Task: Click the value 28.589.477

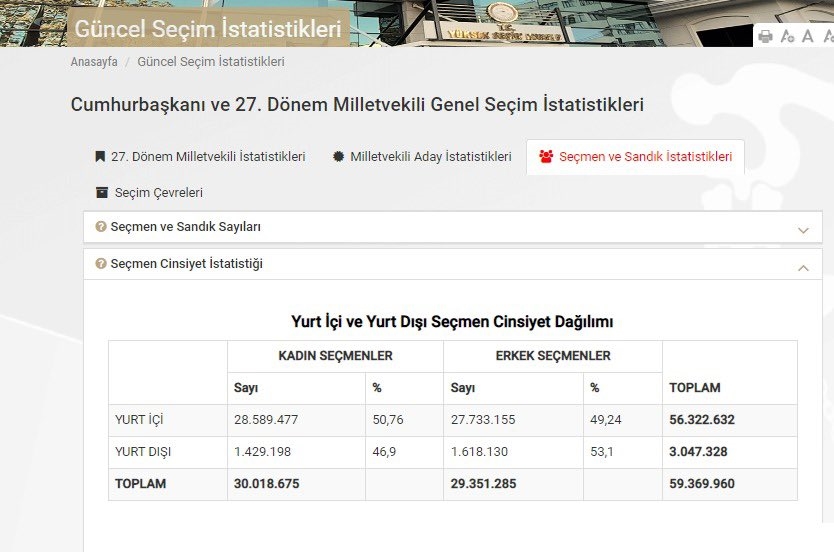Action: point(266,420)
